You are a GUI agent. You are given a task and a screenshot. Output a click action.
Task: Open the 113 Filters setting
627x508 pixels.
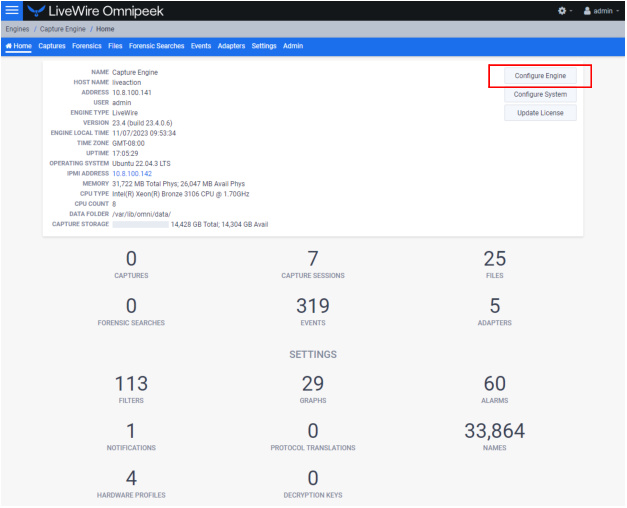pos(131,389)
